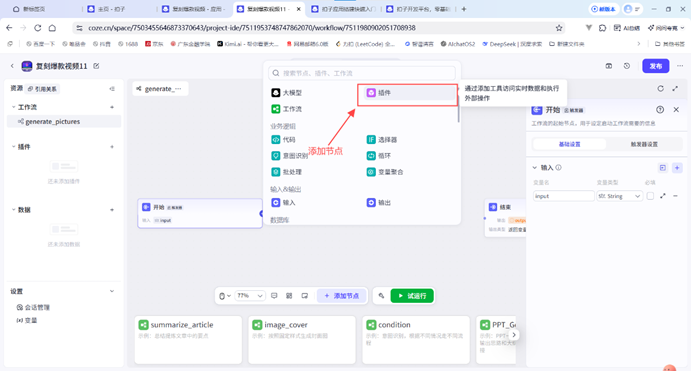Add a 代码 code node
This screenshot has width=691, height=371.
click(283, 140)
